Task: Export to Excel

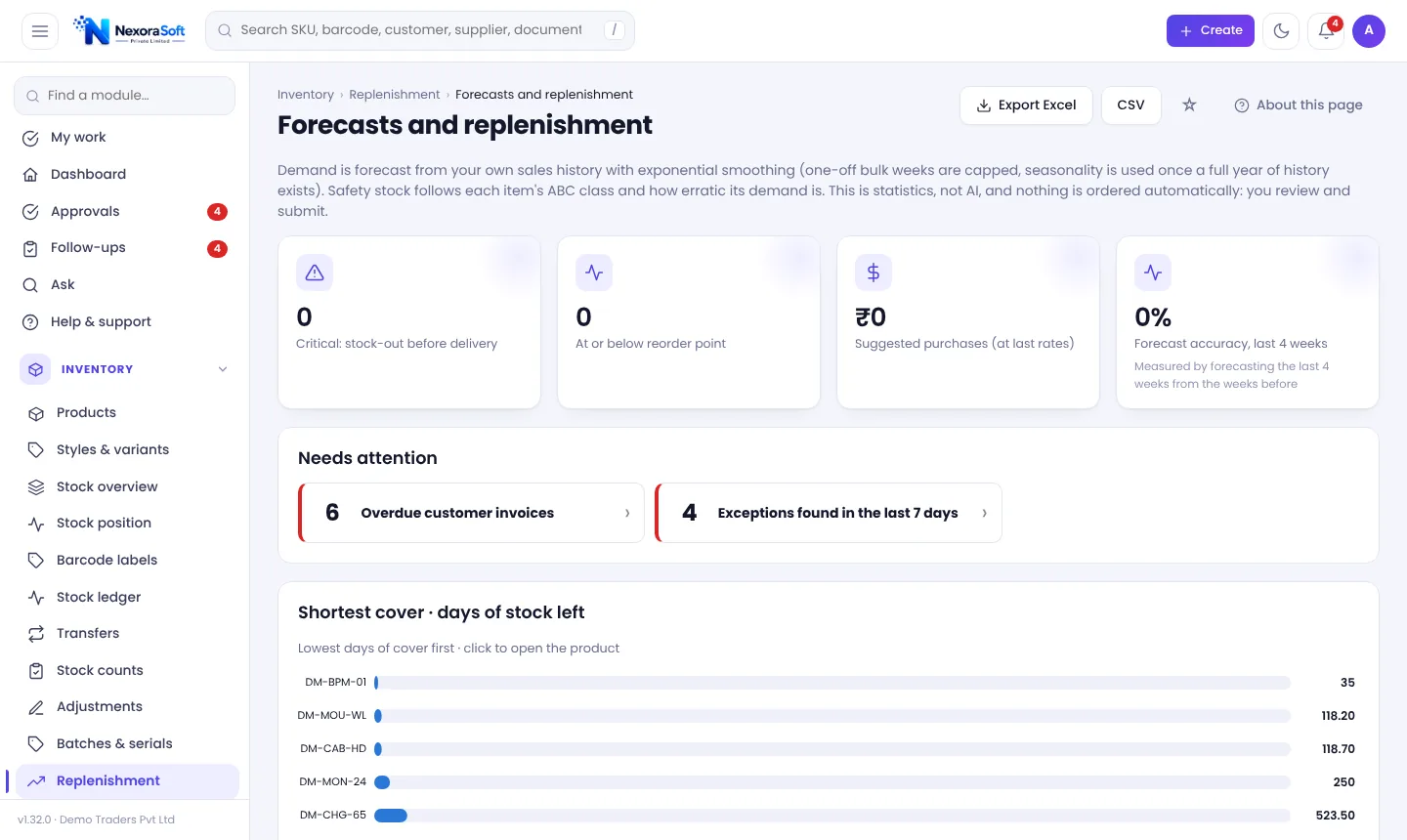Action: (x=1026, y=105)
